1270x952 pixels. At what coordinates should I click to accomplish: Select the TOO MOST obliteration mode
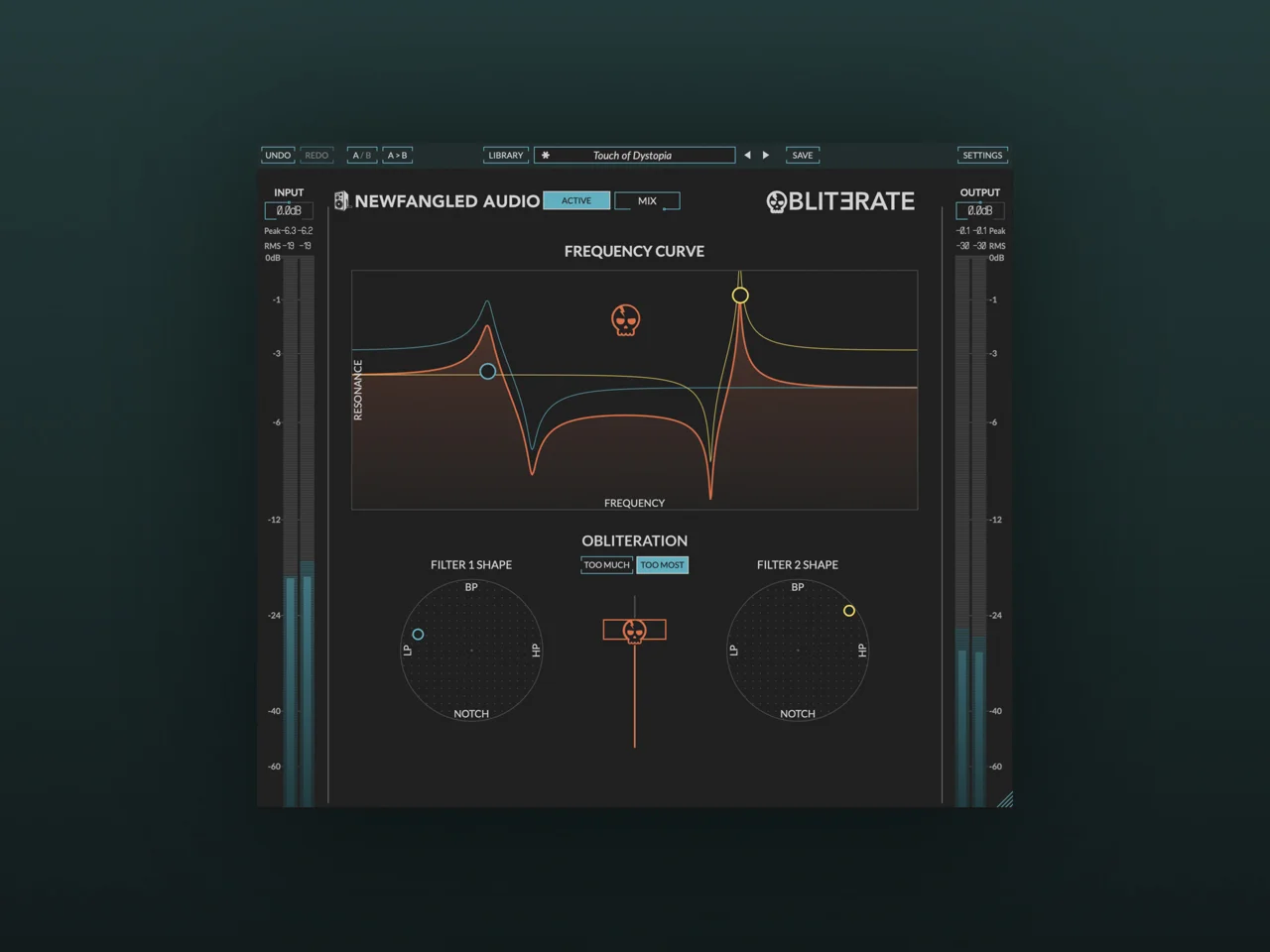662,565
